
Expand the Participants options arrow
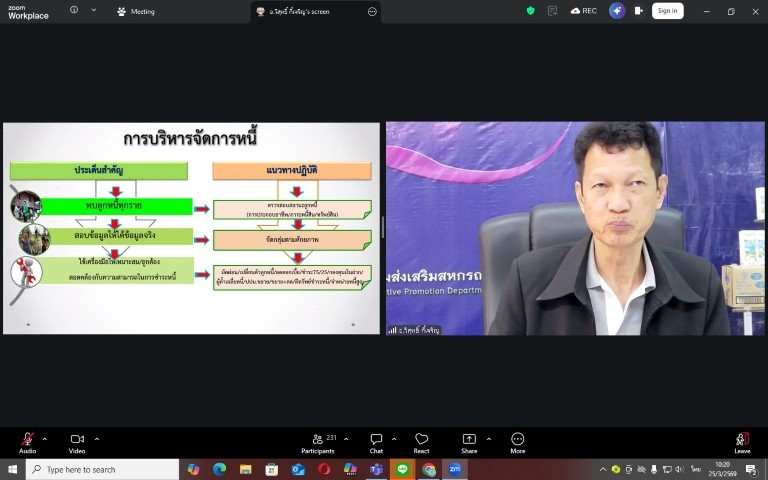[x=346, y=438]
